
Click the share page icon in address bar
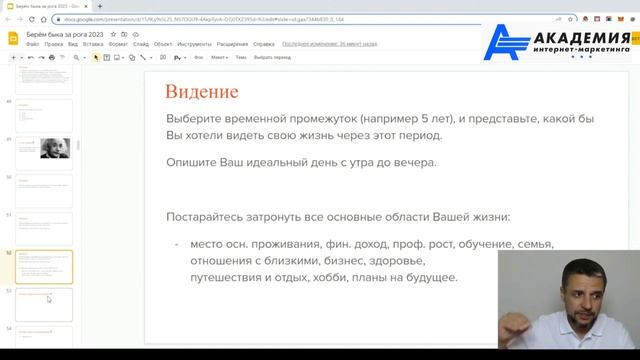point(558,19)
